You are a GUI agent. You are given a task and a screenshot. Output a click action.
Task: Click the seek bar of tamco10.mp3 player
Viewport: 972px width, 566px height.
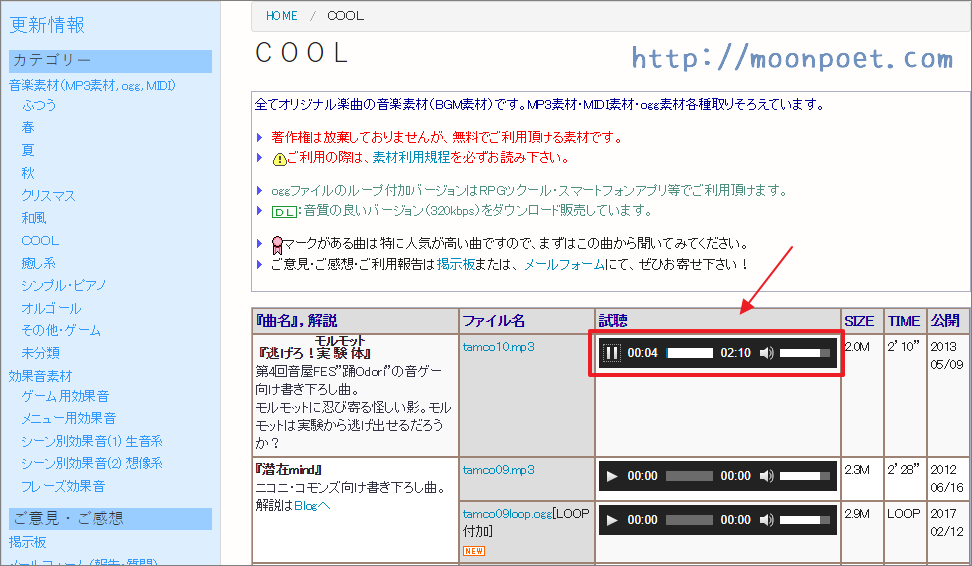pos(689,353)
